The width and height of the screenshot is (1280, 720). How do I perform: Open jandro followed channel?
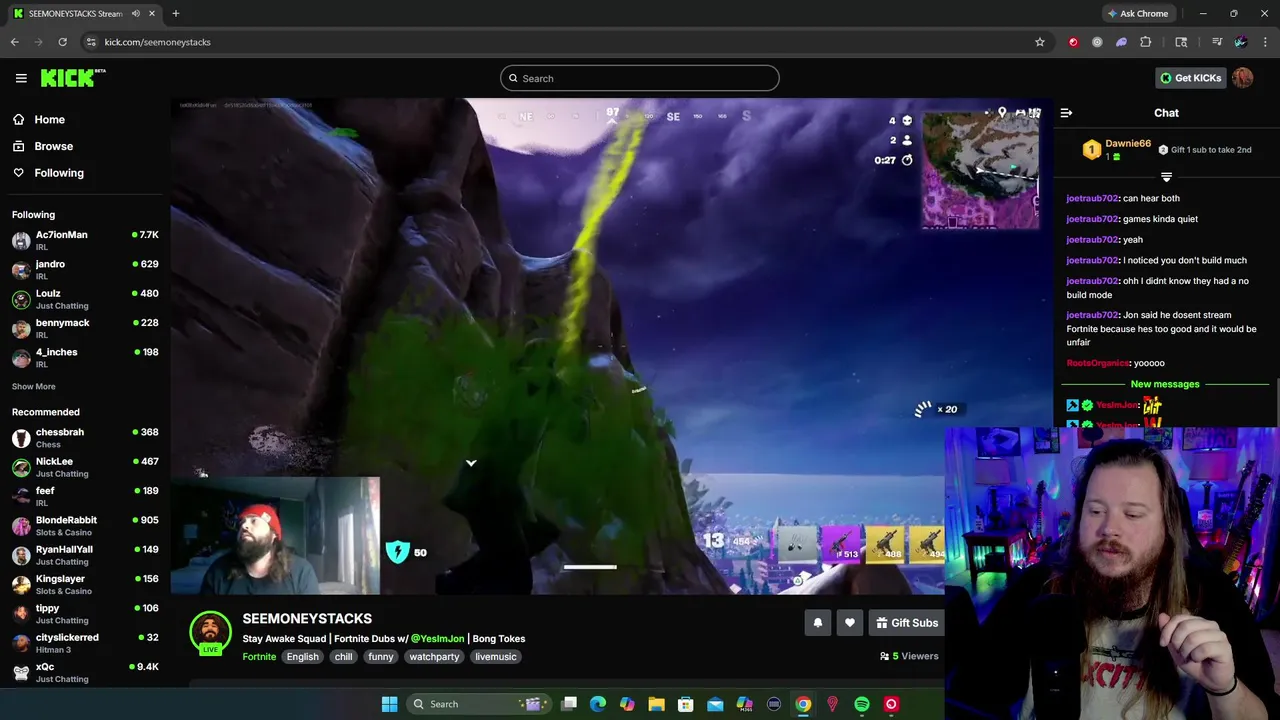[x=85, y=269]
